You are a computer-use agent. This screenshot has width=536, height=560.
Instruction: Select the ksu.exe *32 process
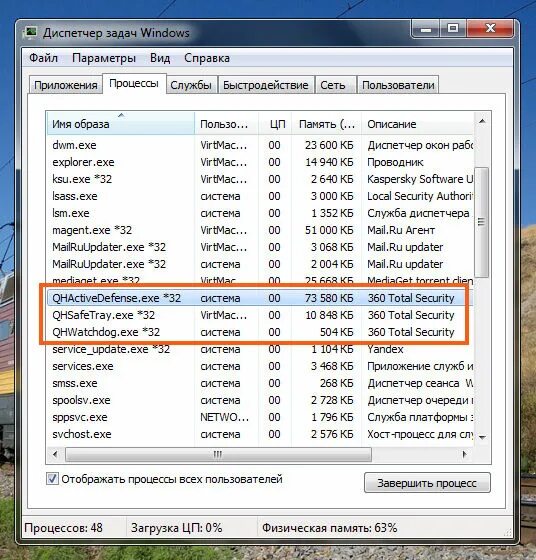[x=260, y=179]
